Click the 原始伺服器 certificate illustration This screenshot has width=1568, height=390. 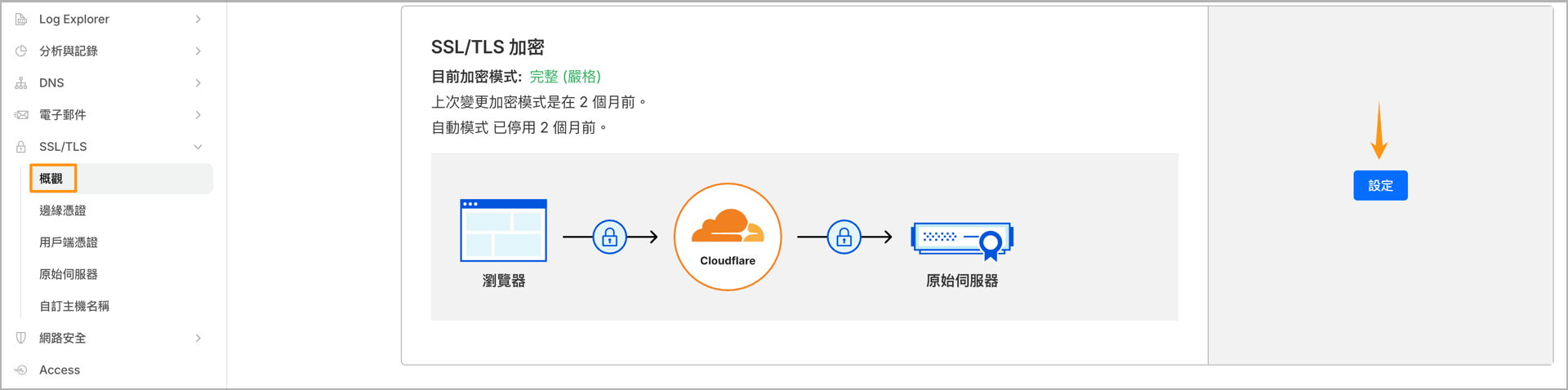[962, 241]
